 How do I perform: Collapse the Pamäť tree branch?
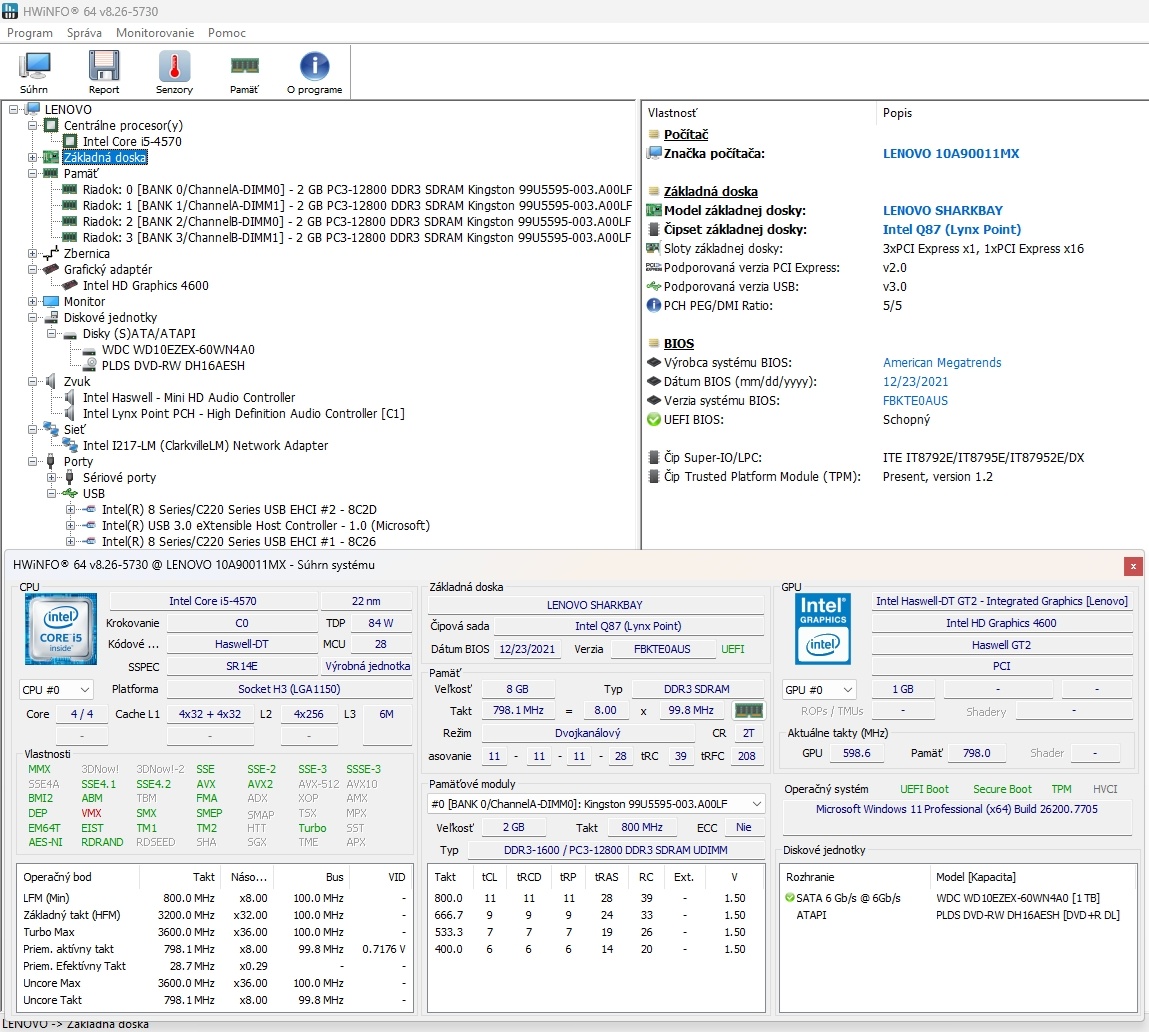(x=33, y=173)
